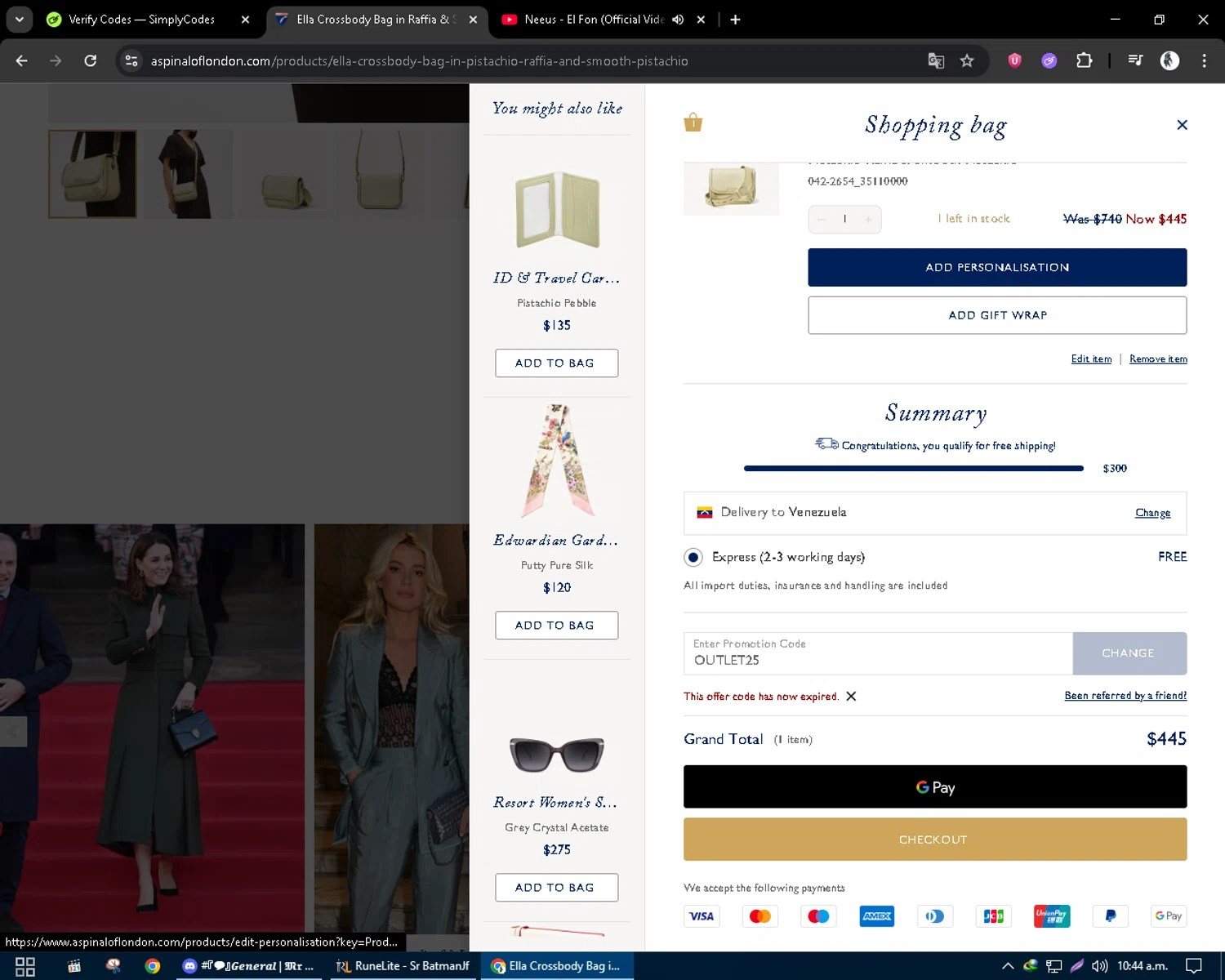
Task: Bookmark this page with the star icon
Action: point(967,60)
